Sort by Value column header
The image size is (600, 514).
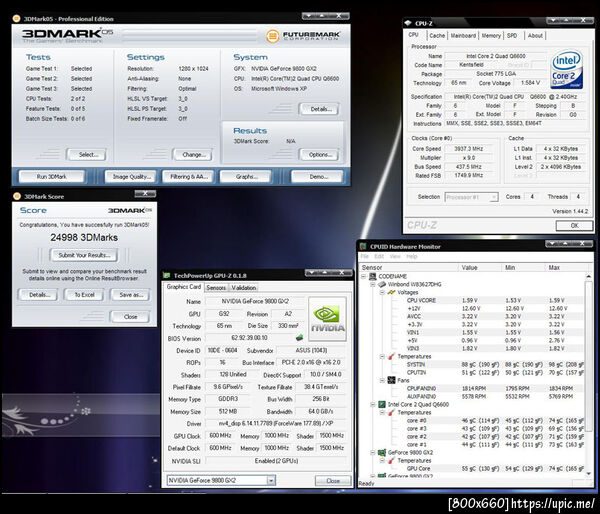click(x=479, y=268)
